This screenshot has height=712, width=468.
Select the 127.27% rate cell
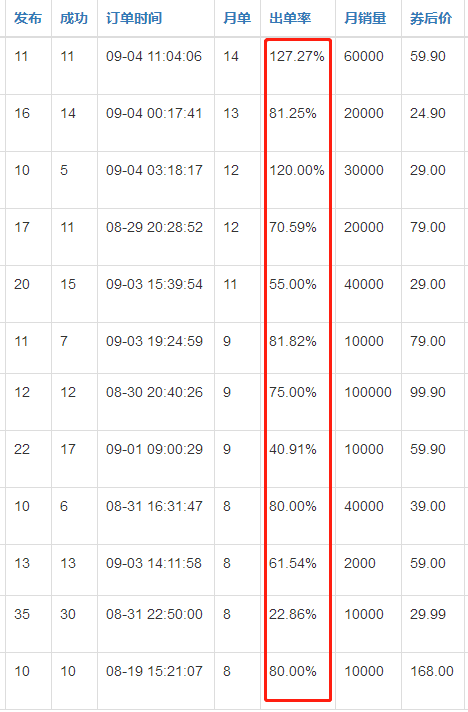click(x=297, y=57)
